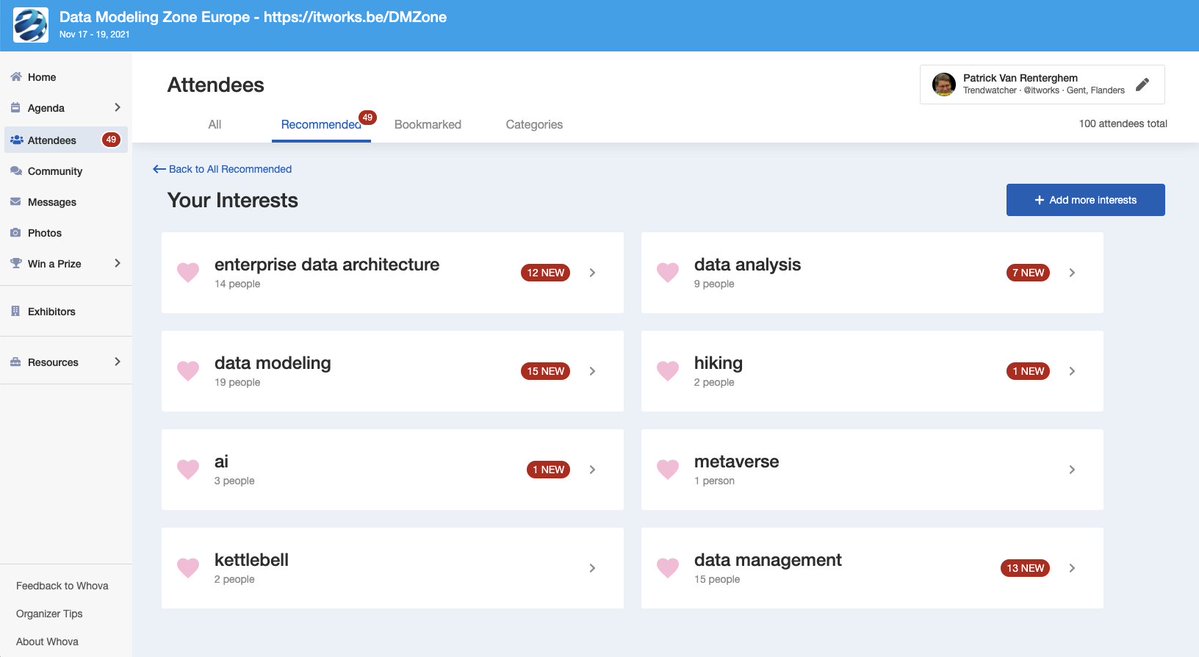Image resolution: width=1199 pixels, height=657 pixels.
Task: Open data modeling chevron arrow
Action: click(593, 371)
